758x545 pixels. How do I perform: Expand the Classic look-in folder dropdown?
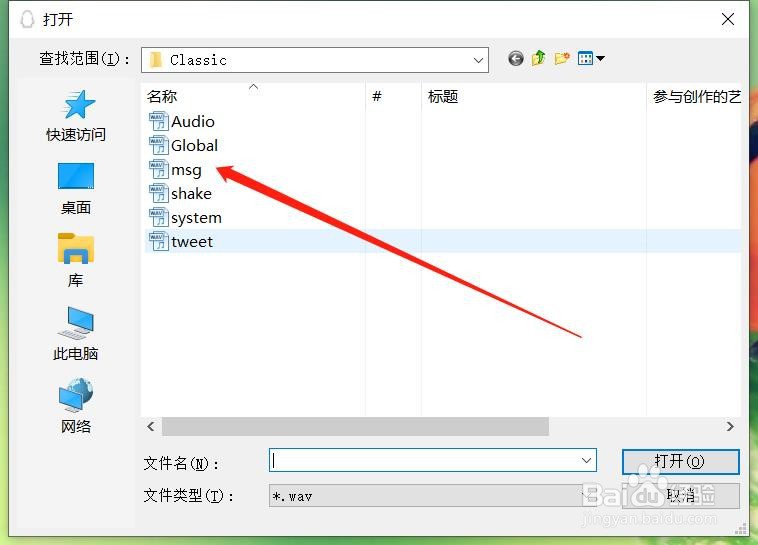[478, 60]
